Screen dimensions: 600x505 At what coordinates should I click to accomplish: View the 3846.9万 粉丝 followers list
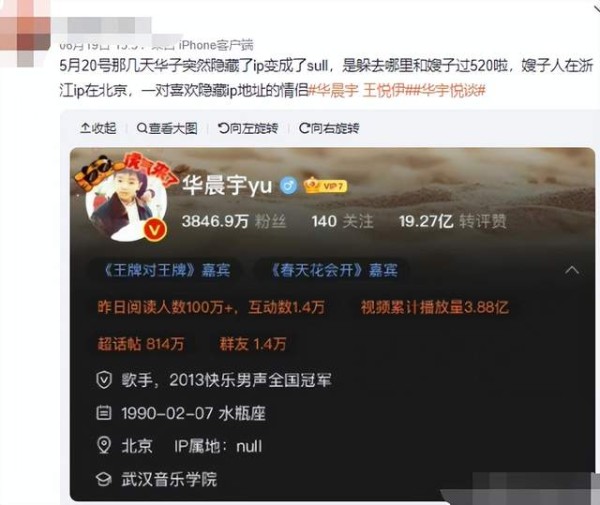(x=234, y=221)
